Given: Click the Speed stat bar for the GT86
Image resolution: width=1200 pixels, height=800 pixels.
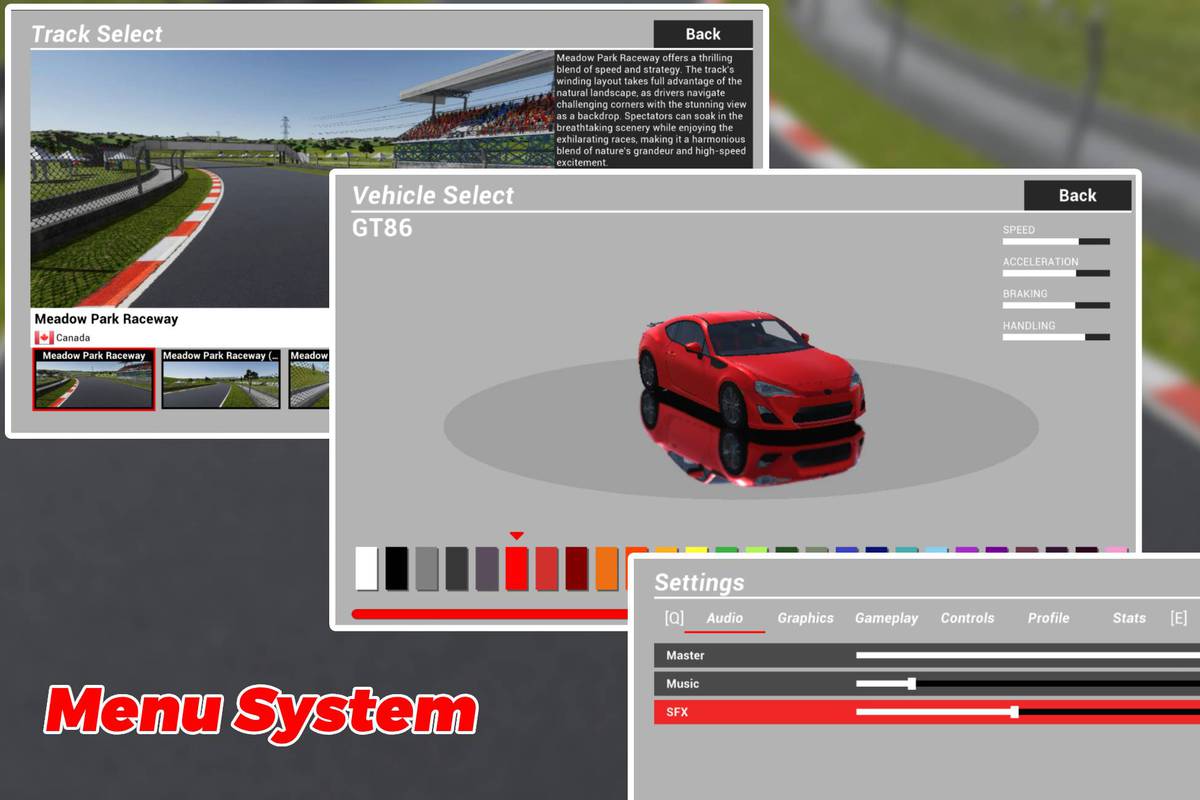Looking at the screenshot, I should pos(1055,241).
